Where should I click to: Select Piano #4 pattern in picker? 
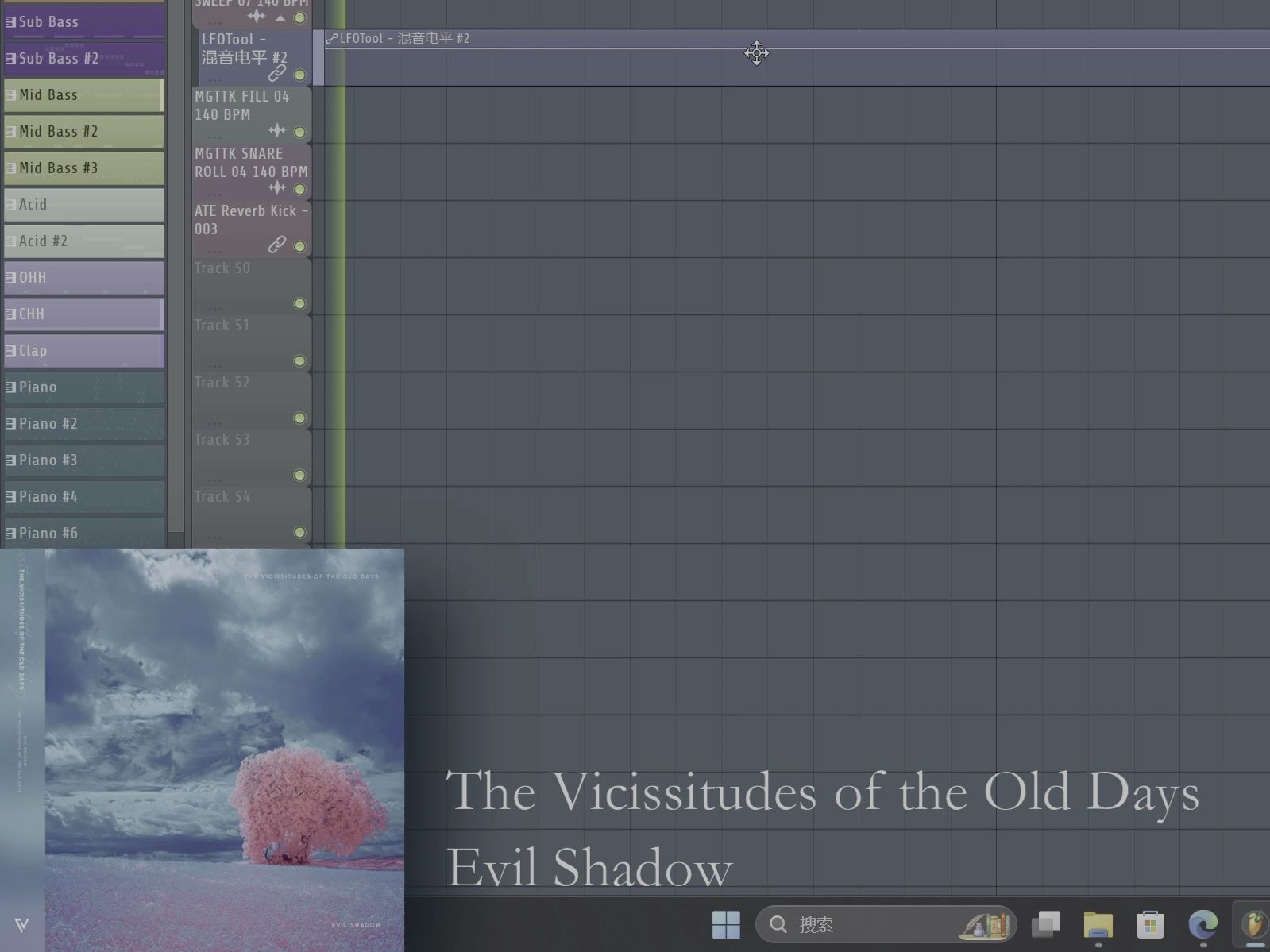tap(84, 497)
